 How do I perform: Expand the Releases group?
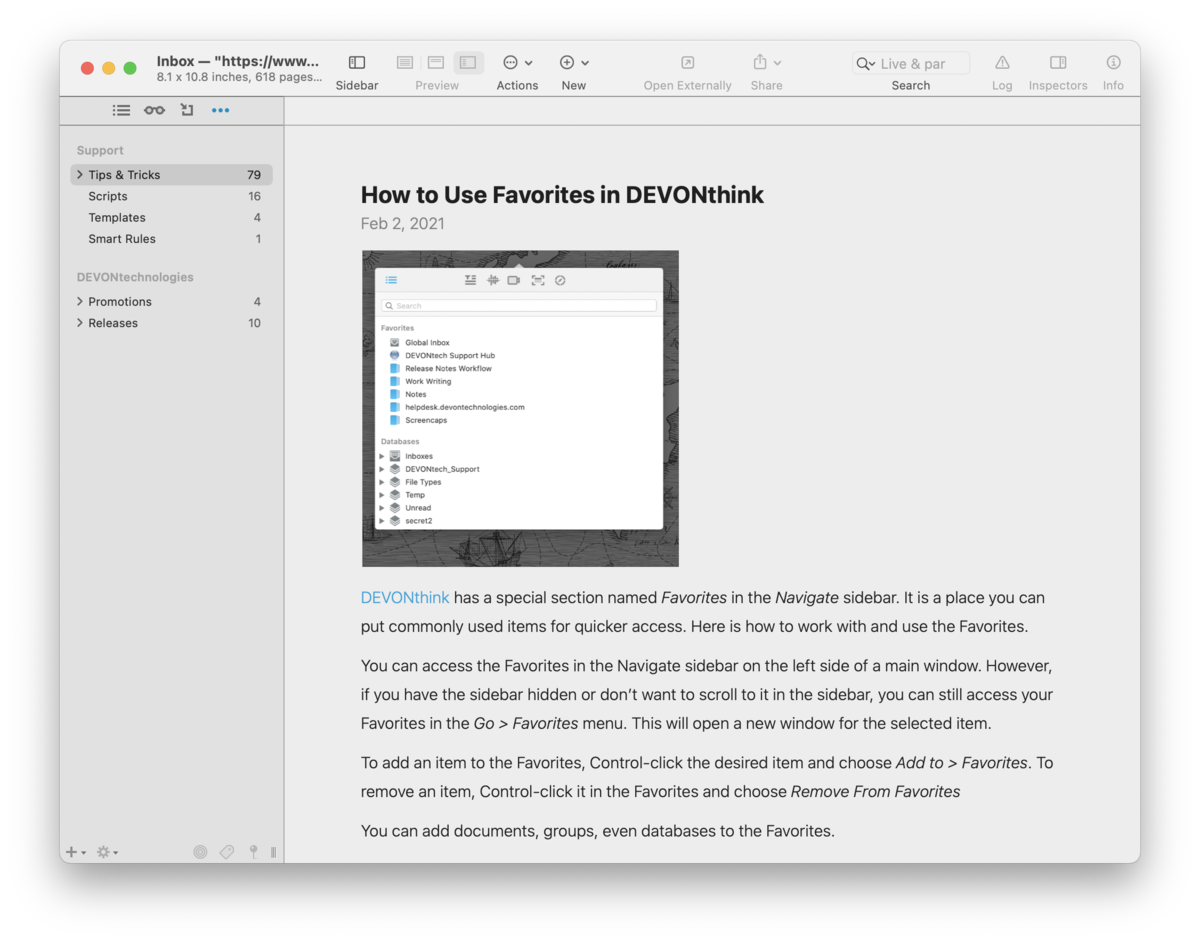coord(80,323)
